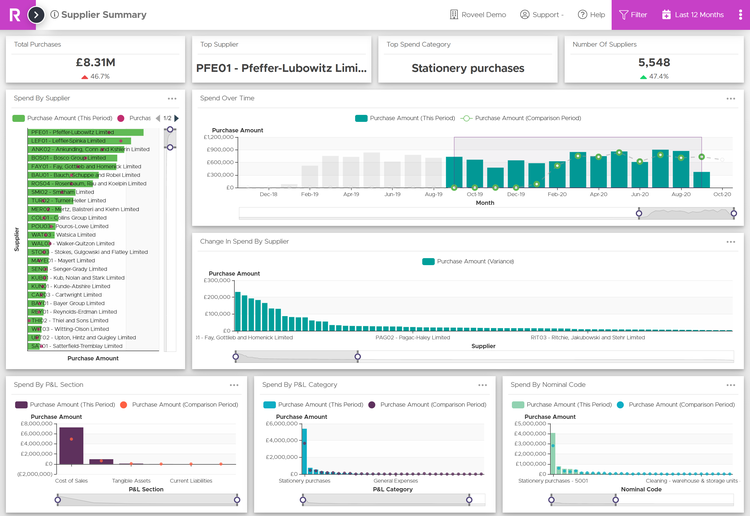Open the Filter panel
Viewport: 750px width, 516px height.
point(632,15)
